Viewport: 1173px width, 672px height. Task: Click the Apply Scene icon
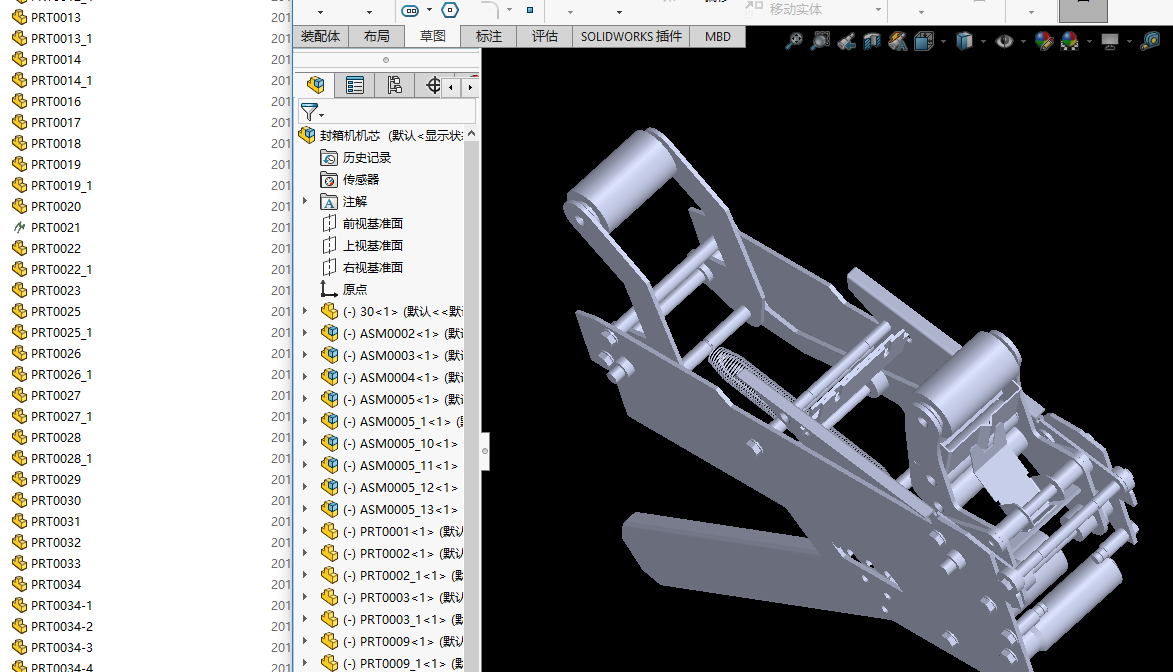point(1069,41)
